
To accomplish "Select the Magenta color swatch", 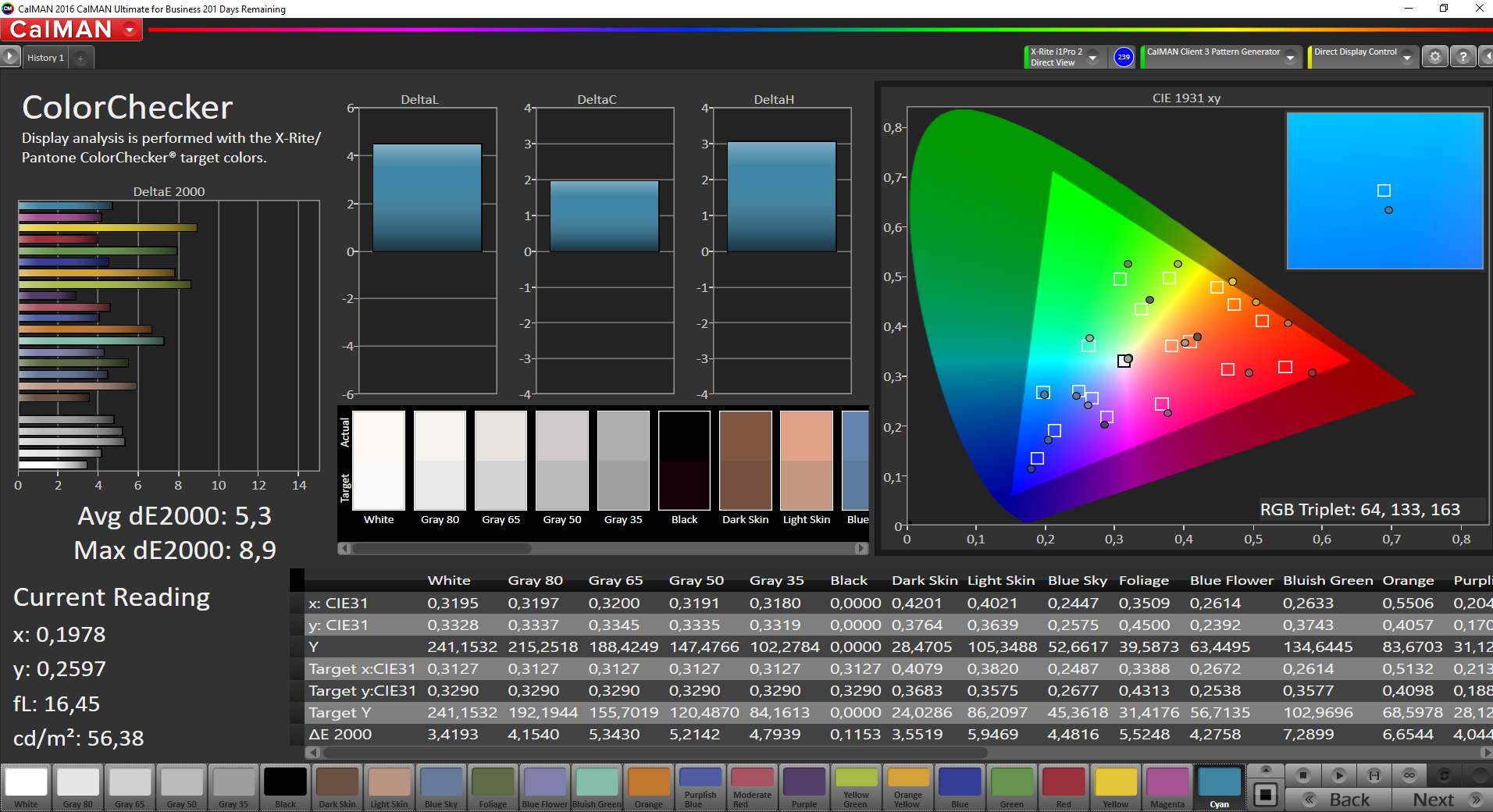I will pos(1167,787).
